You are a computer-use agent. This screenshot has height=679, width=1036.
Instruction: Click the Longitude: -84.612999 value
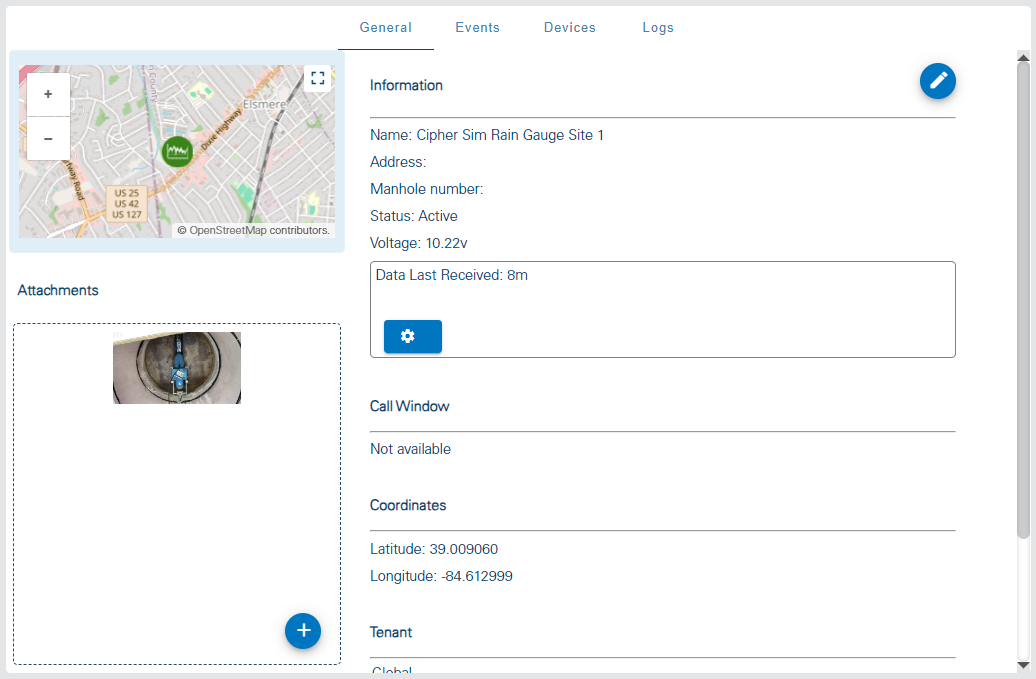click(x=441, y=576)
